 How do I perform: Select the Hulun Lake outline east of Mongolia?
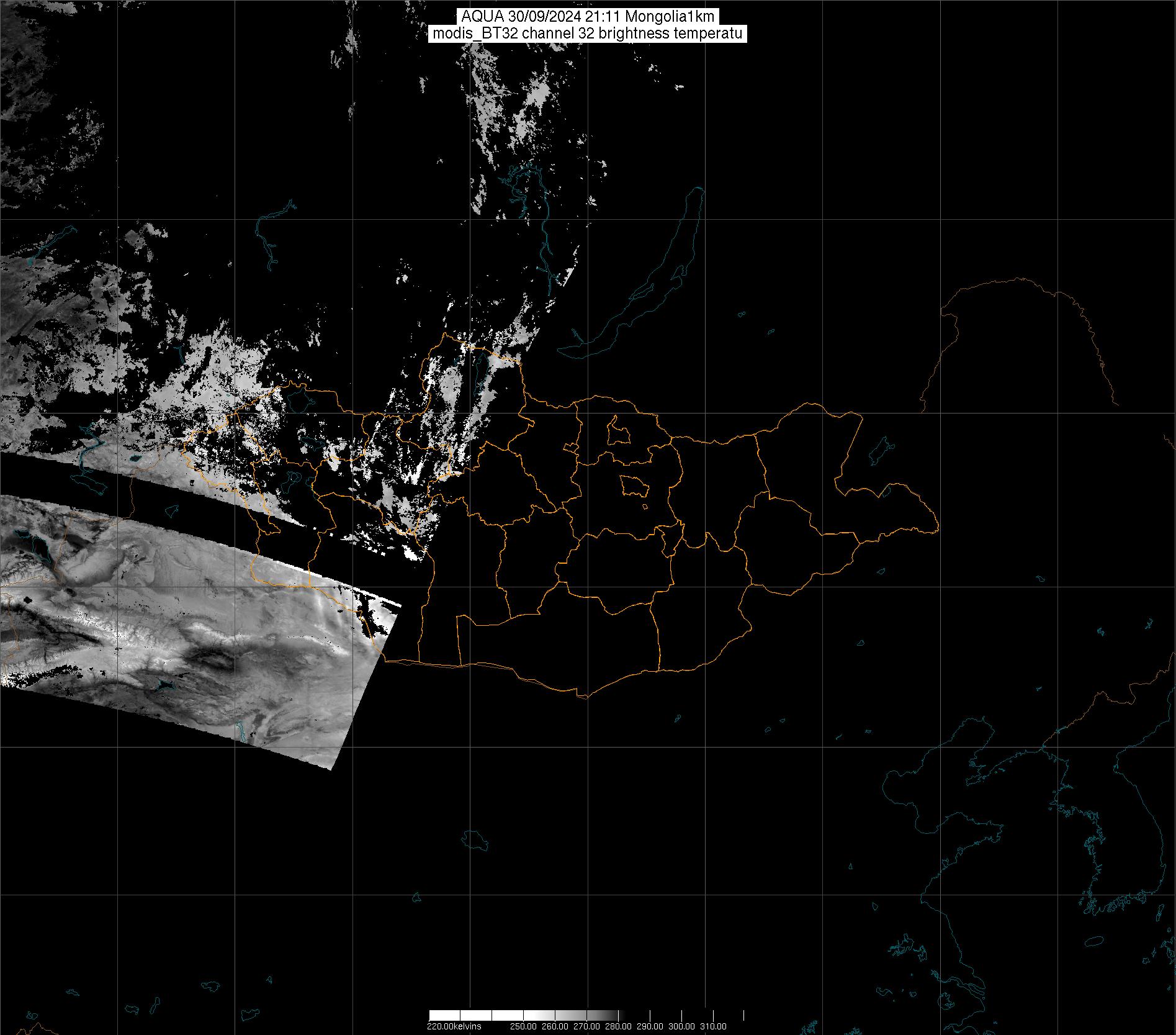tap(880, 451)
